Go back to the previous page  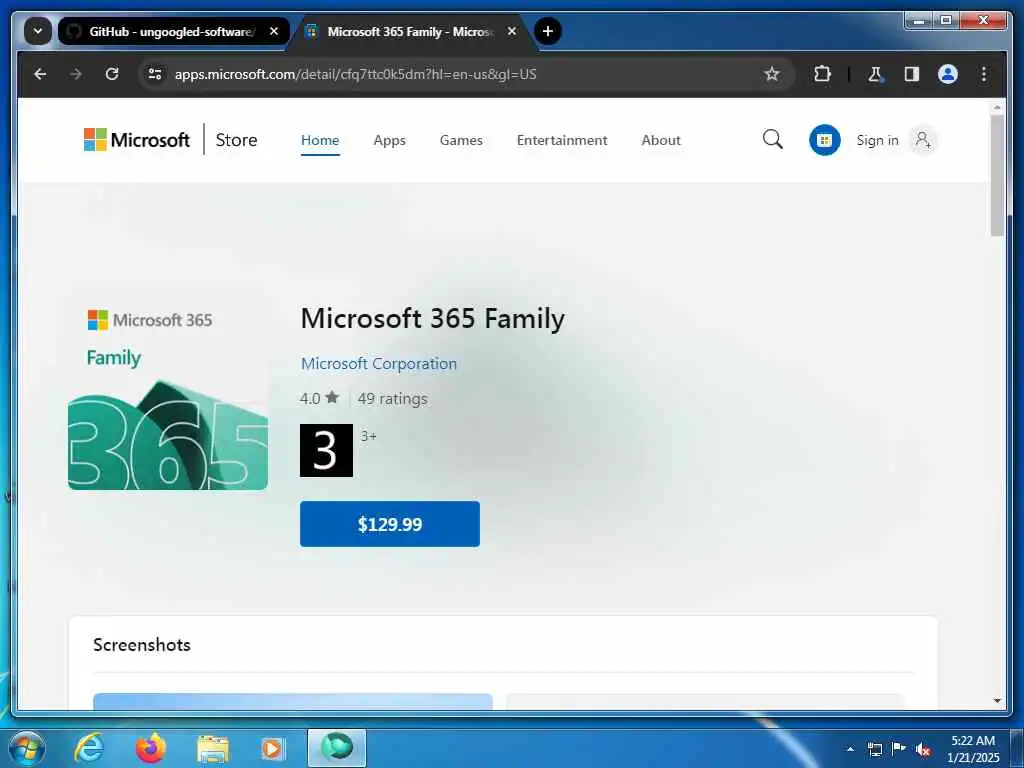[40, 74]
